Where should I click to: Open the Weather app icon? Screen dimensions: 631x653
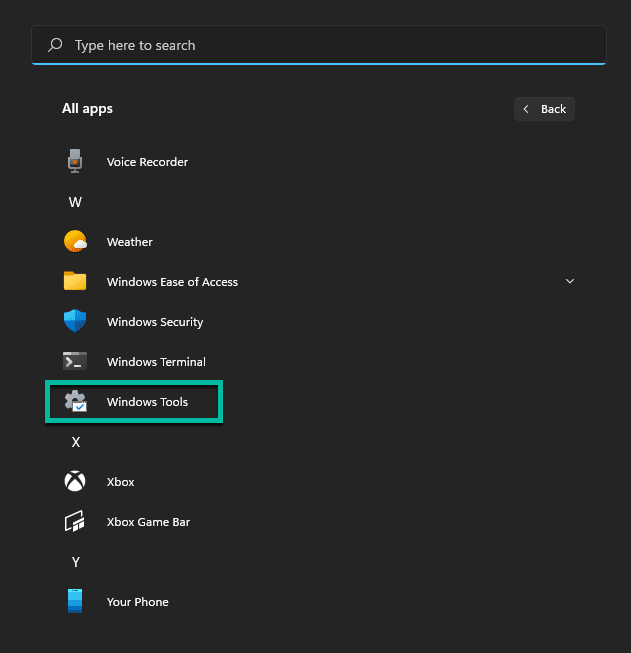(x=75, y=241)
